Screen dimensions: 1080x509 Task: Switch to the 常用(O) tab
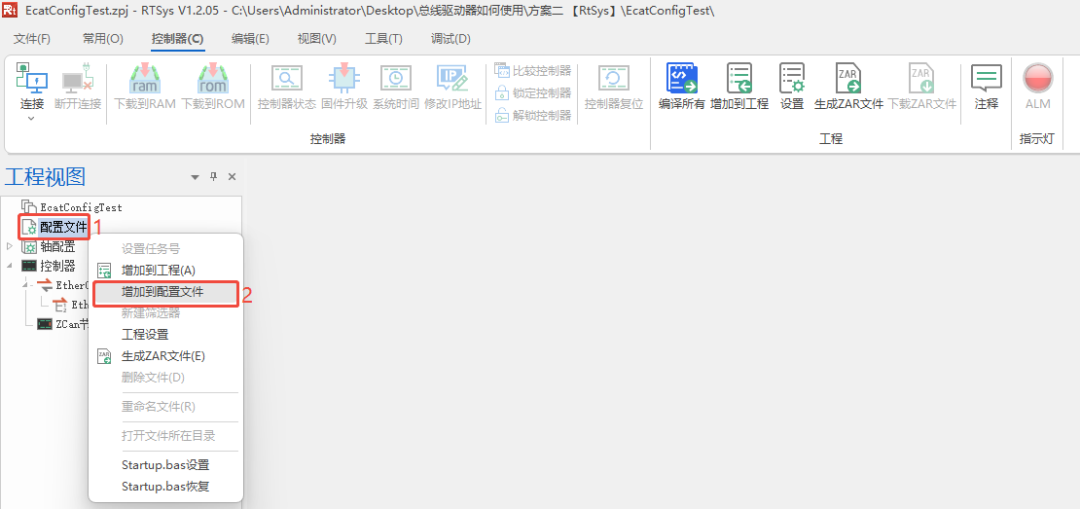pyautogui.click(x=103, y=39)
